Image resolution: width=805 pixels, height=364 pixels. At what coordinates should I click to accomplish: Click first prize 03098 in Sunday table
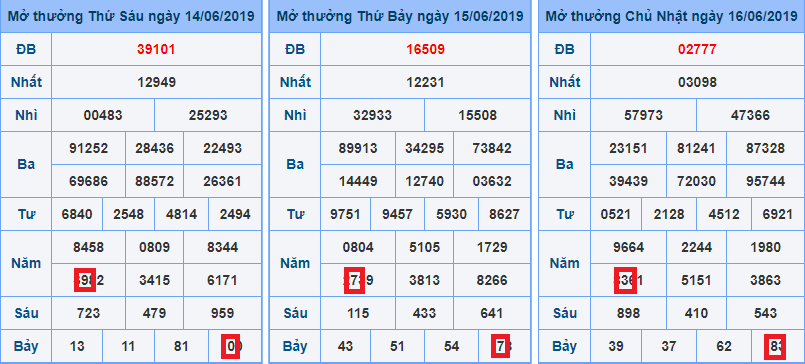pos(697,82)
